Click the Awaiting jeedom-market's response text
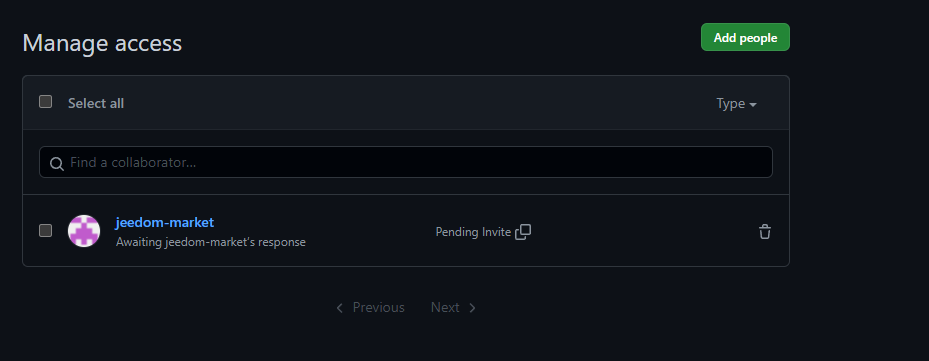The image size is (929, 361). click(x=211, y=242)
